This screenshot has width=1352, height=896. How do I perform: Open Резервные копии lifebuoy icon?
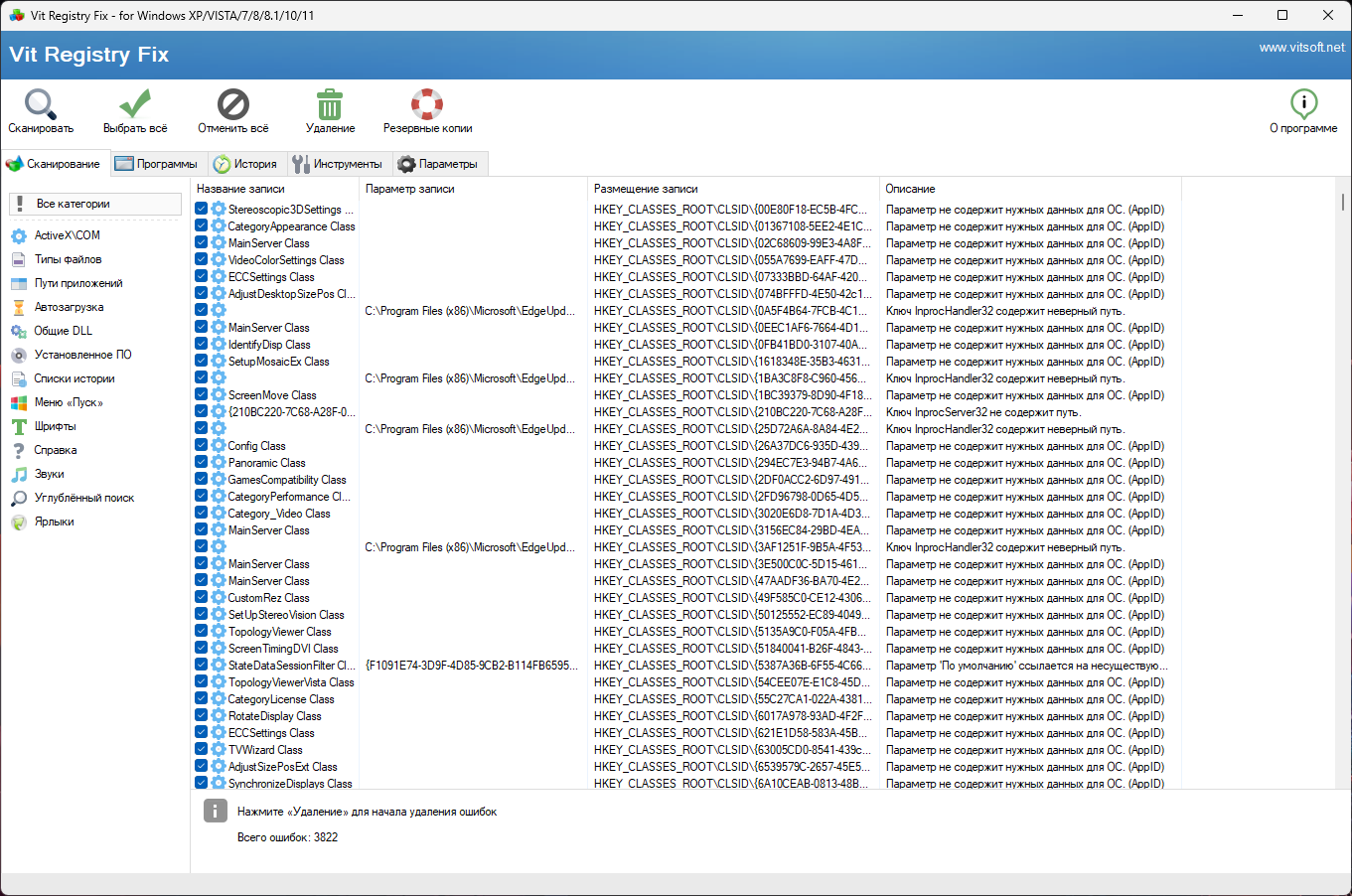point(427,104)
